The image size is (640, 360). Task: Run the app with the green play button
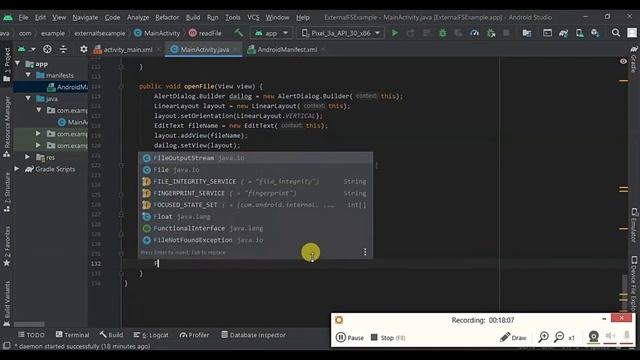point(395,33)
